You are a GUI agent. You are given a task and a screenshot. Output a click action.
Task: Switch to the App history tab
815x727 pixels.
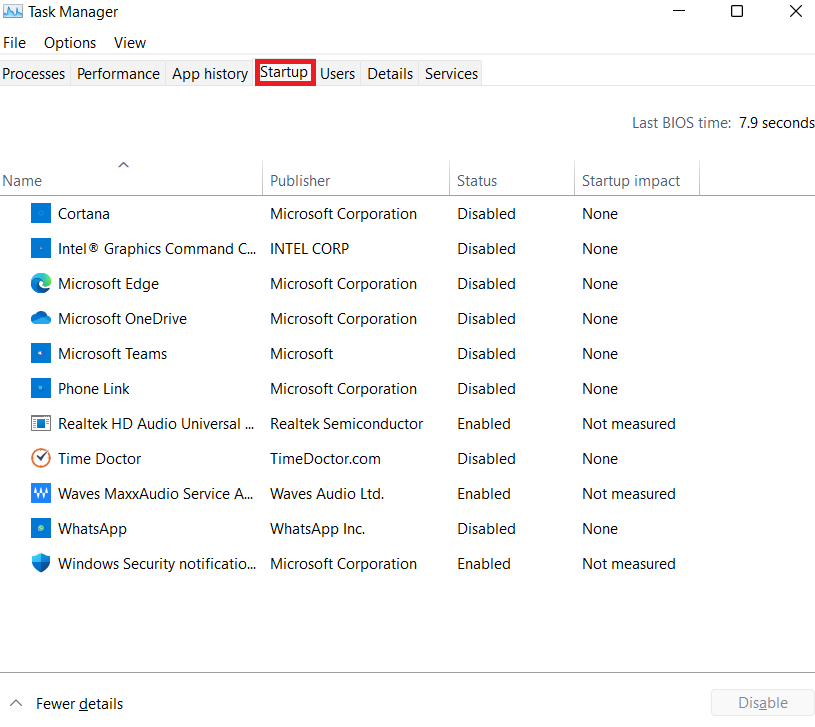coord(210,73)
